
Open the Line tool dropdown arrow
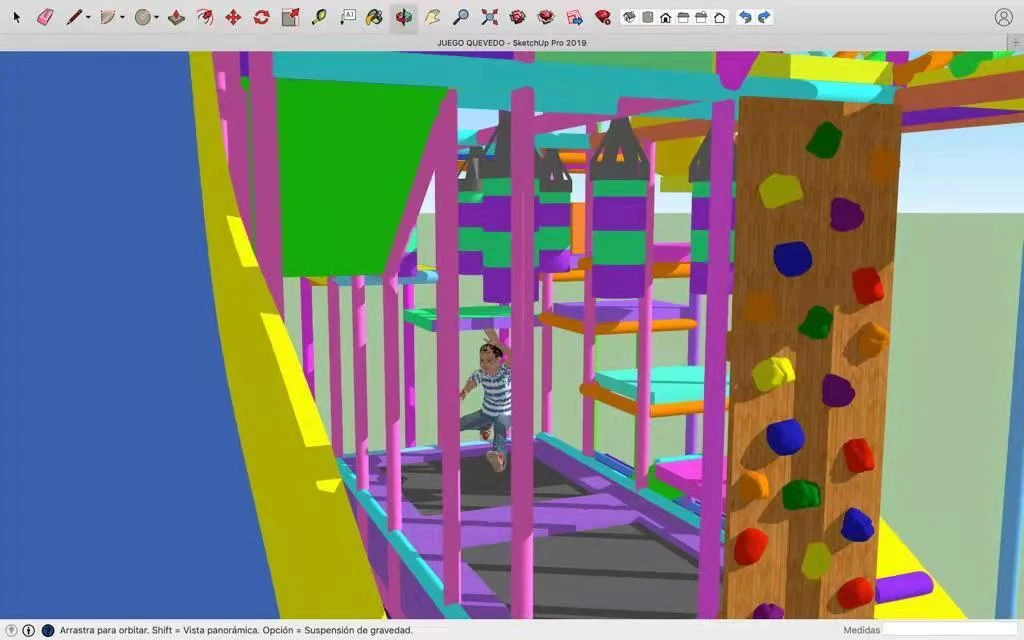click(88, 18)
